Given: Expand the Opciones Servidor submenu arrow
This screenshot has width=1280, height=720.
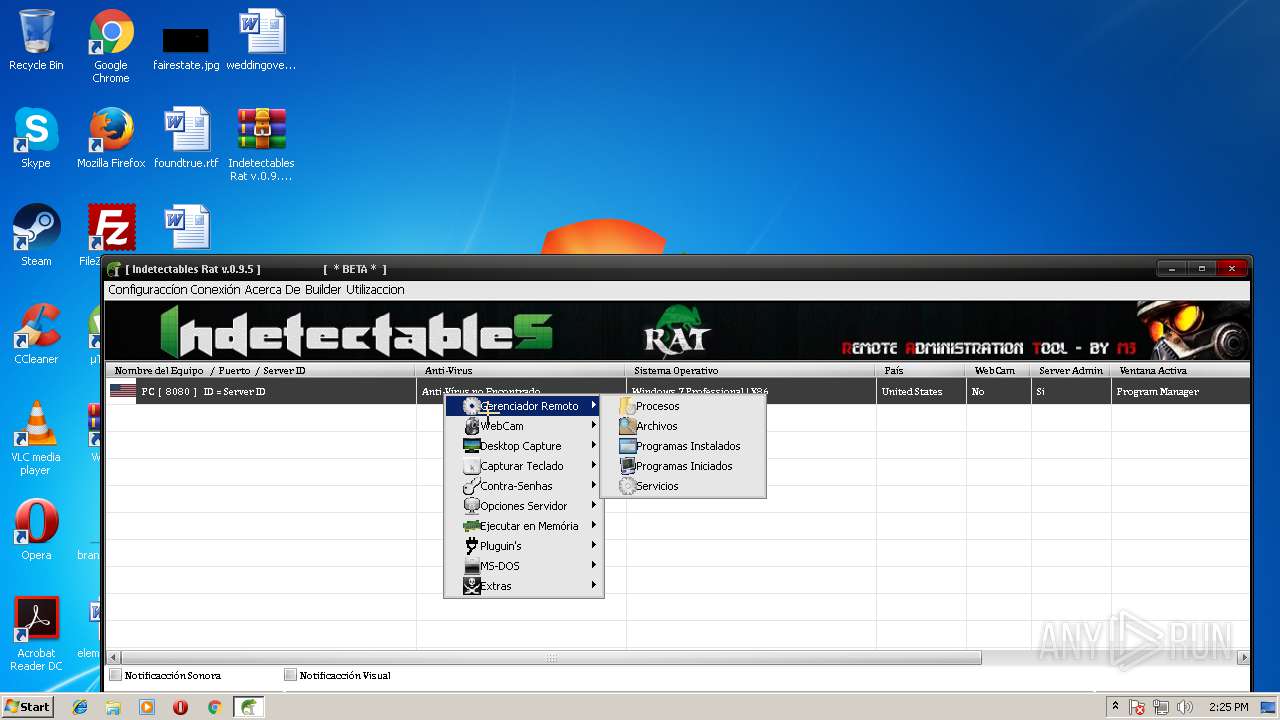Looking at the screenshot, I should point(594,506).
